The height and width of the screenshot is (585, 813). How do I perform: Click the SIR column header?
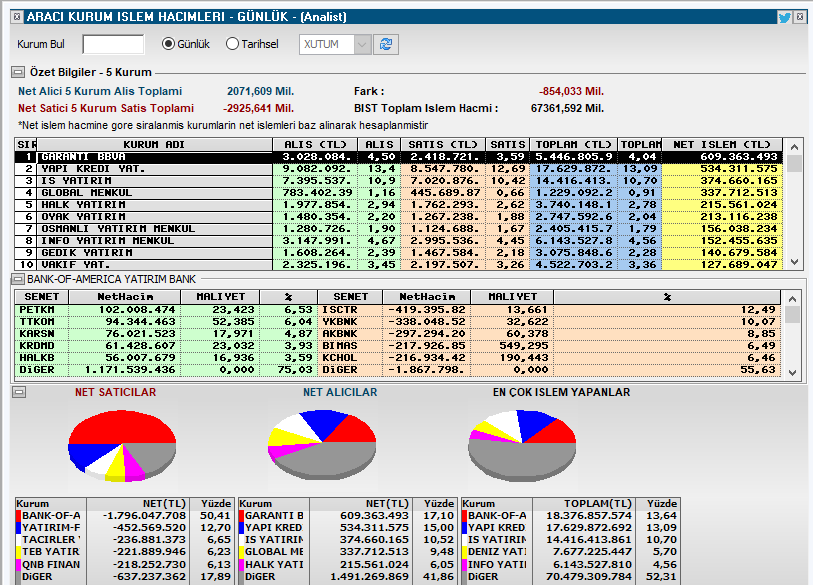pos(26,145)
